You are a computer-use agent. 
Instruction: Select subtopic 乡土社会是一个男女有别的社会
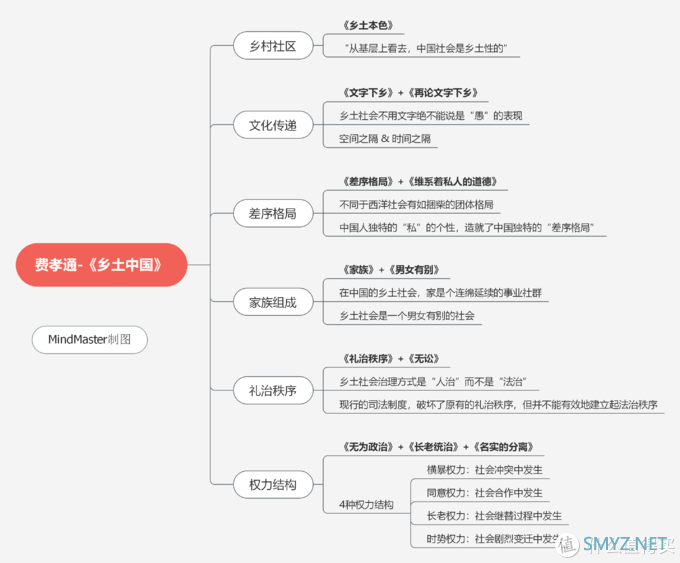[x=407, y=316]
